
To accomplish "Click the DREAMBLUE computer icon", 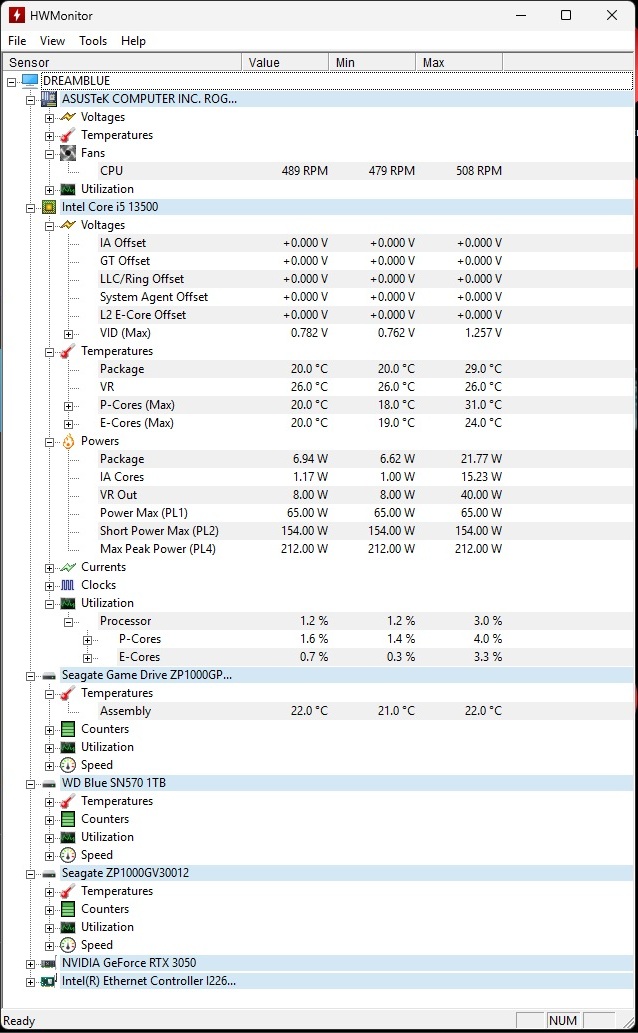I will (30, 81).
